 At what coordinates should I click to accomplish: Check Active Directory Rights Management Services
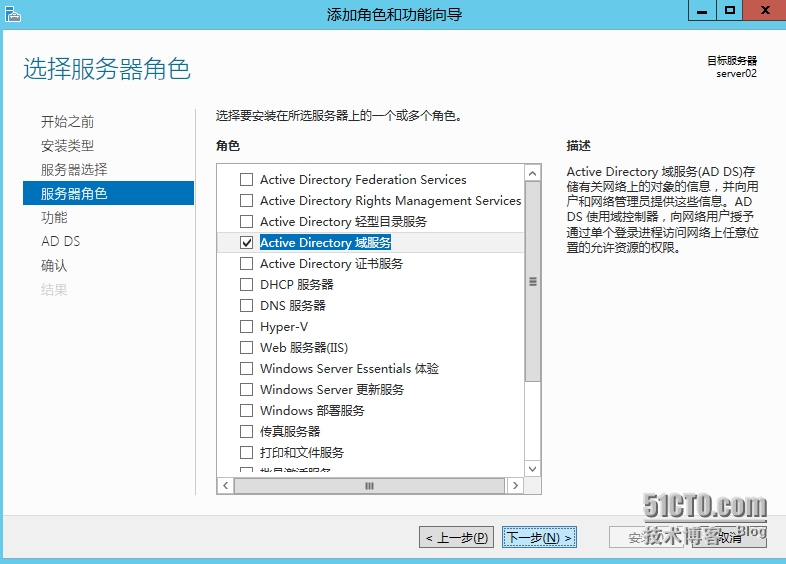coord(246,201)
